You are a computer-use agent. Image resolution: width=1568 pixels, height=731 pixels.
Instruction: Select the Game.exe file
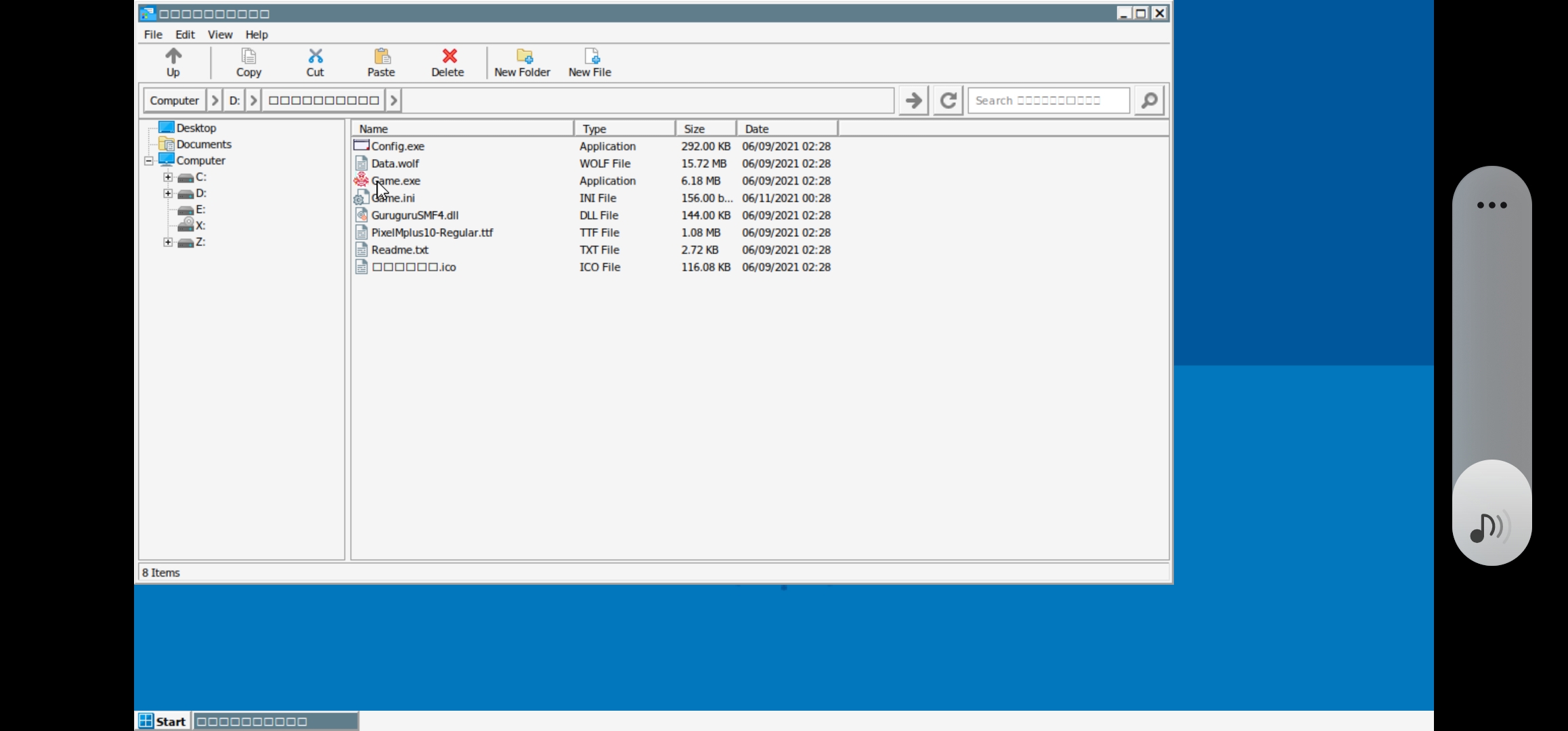(x=396, y=181)
